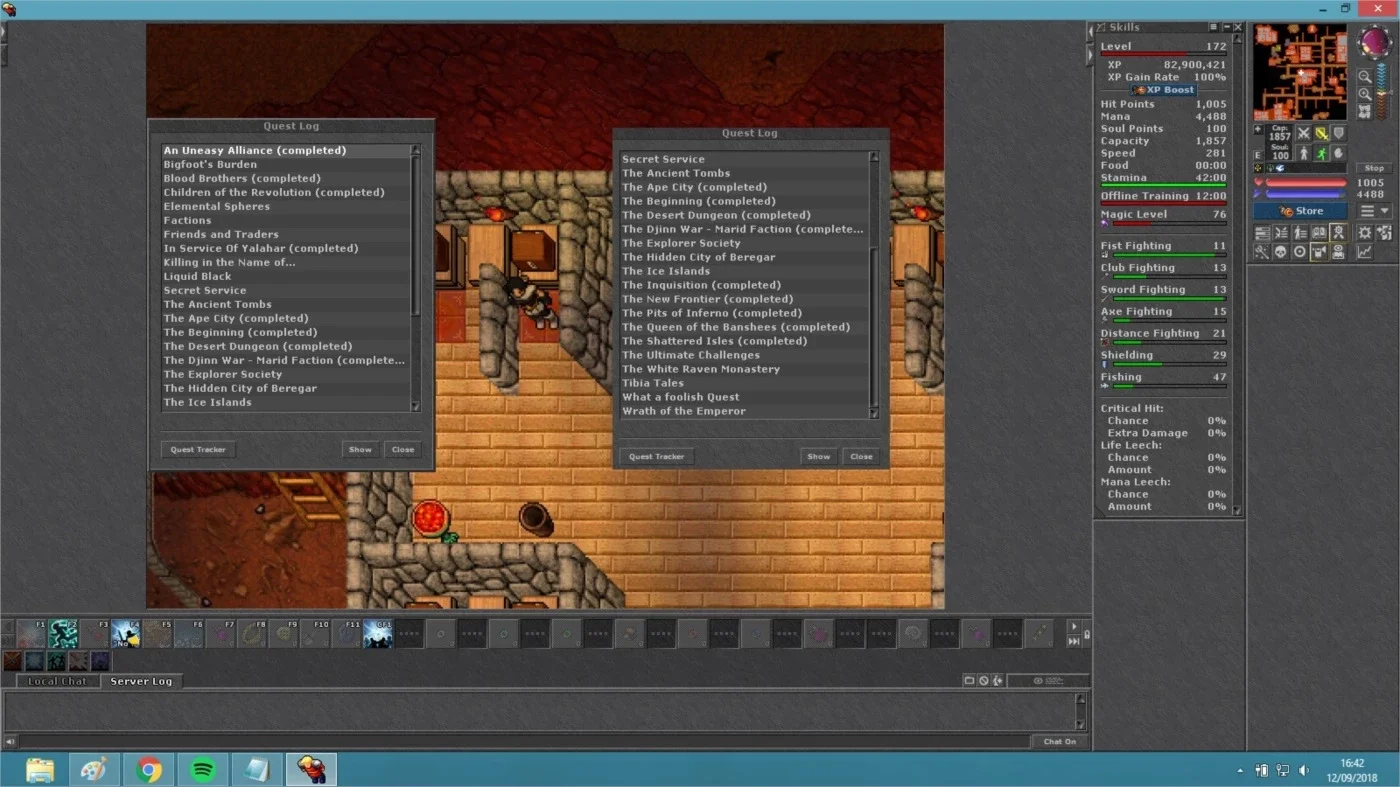This screenshot has height=787, width=1400.
Task: Open the Skills panel menu icon
Action: pos(1214,28)
